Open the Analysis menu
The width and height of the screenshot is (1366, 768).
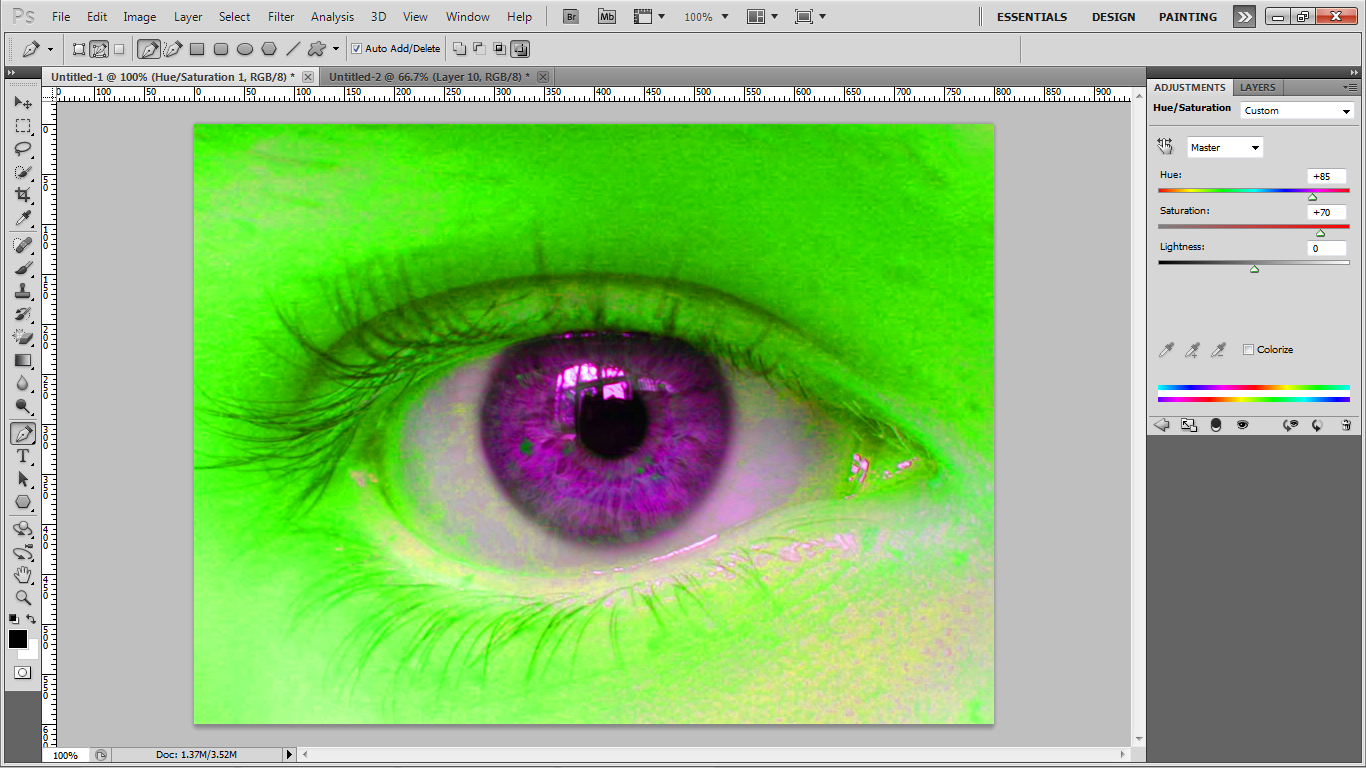pos(333,16)
